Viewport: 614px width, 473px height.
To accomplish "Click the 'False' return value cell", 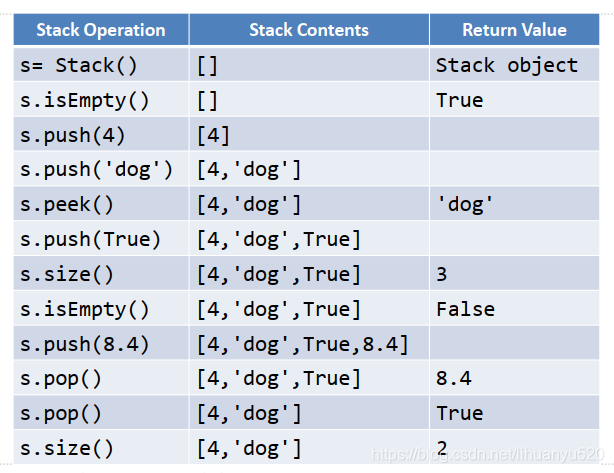I will pyautogui.click(x=465, y=309).
